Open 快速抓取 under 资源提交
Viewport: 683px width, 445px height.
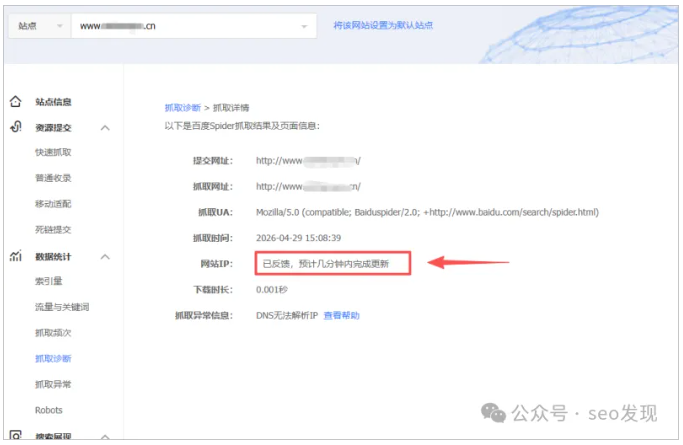53,152
